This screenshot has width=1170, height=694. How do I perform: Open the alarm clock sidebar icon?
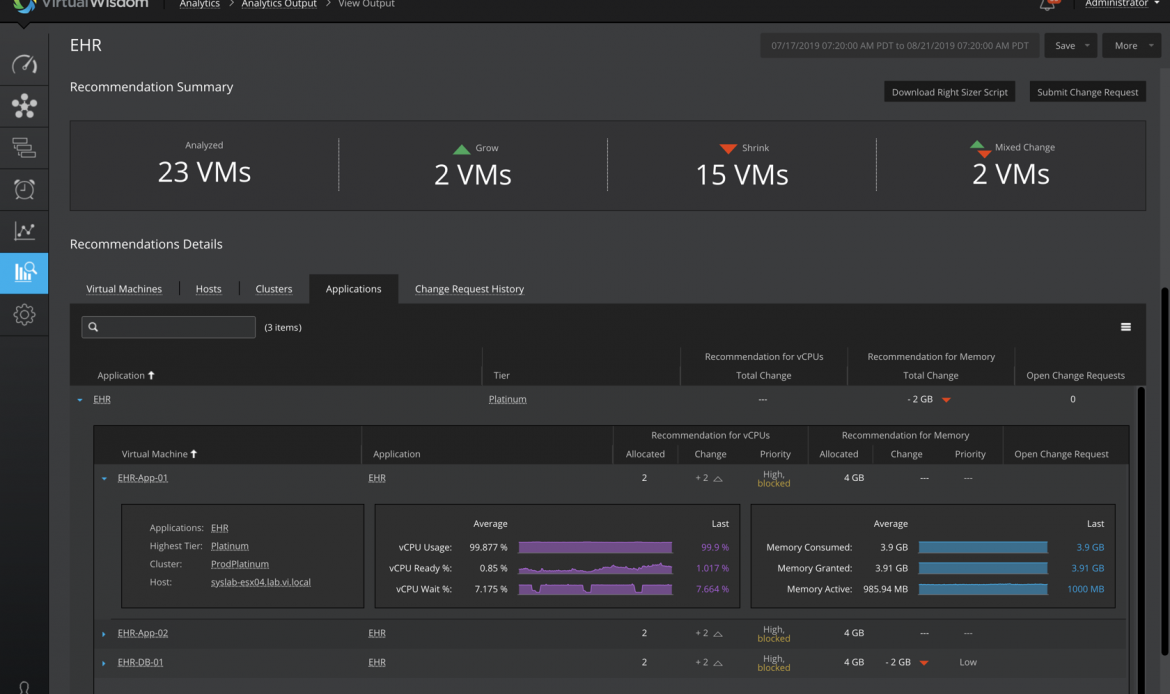24,189
